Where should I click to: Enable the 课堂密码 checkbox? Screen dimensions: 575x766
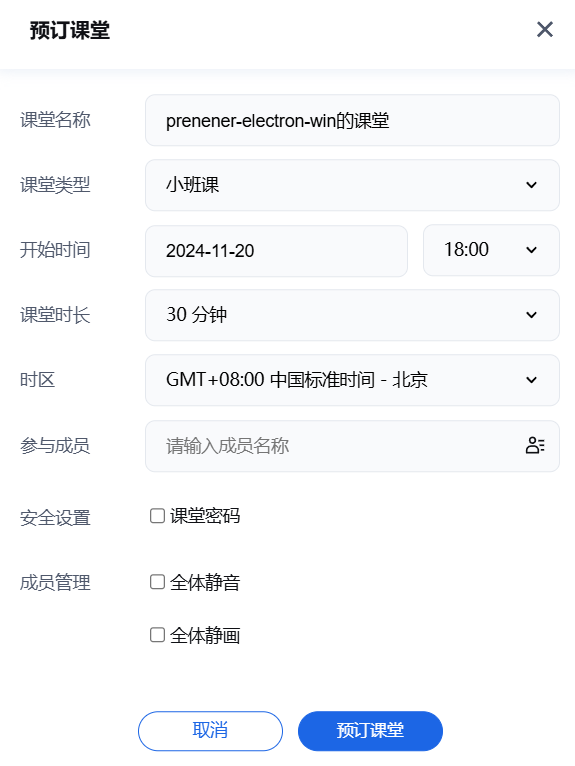[x=157, y=516]
